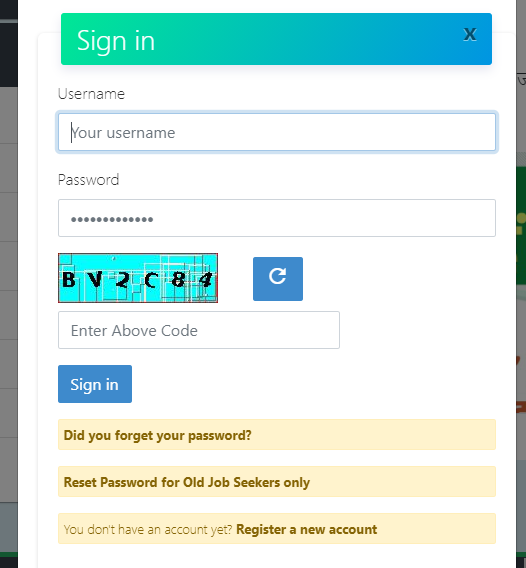Click into the Password field
This screenshot has height=568, width=526.
click(x=277, y=218)
